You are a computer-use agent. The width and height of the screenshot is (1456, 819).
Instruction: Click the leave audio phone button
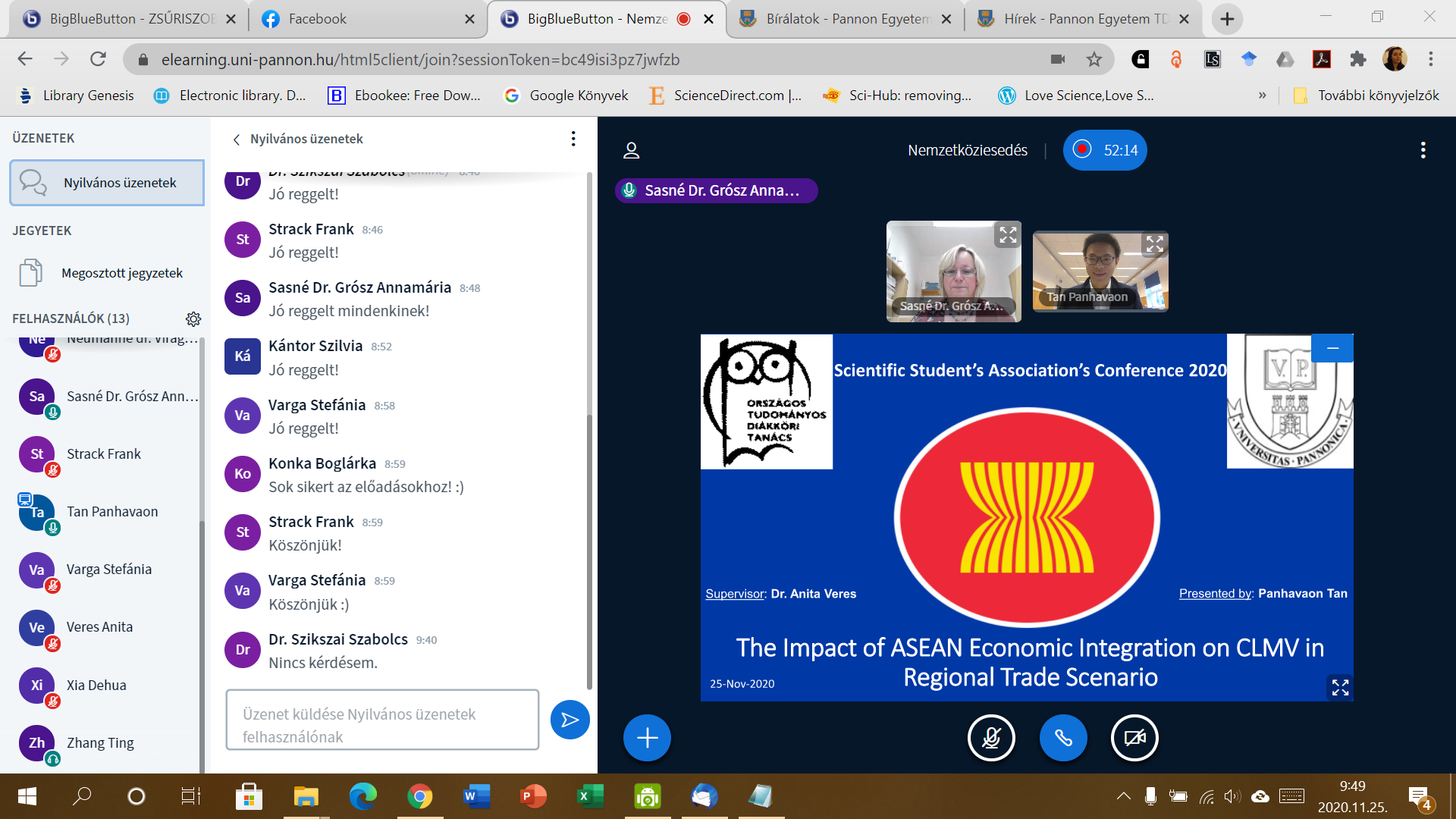pyautogui.click(x=1062, y=738)
